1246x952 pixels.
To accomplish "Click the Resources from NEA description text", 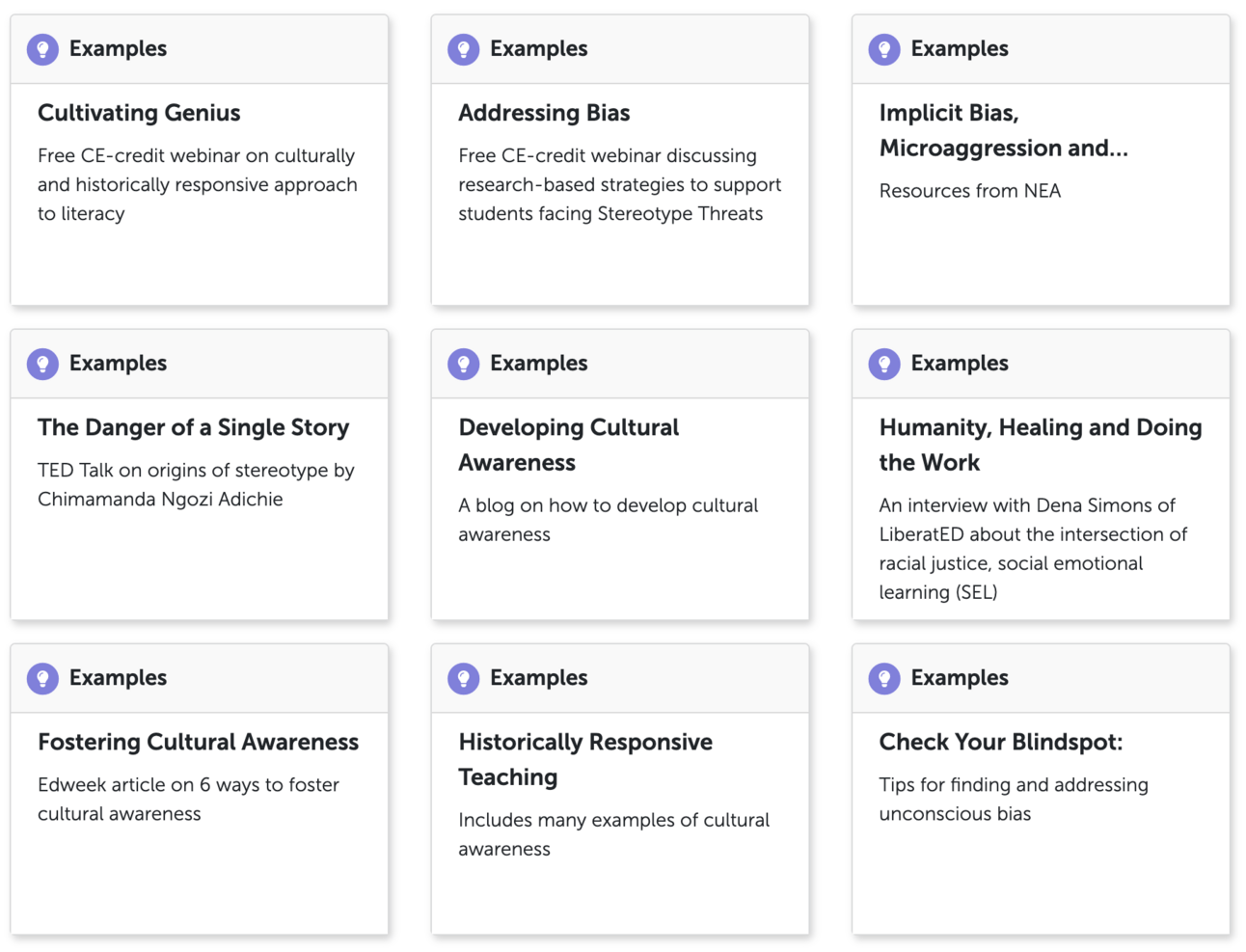I will tap(970, 191).
